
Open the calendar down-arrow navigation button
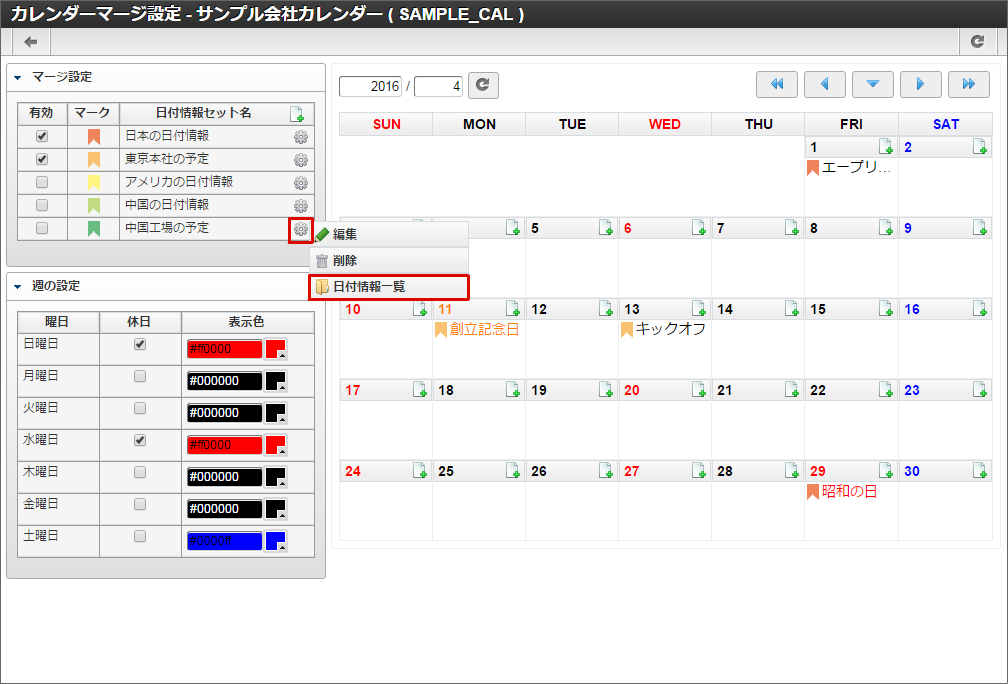point(873,85)
